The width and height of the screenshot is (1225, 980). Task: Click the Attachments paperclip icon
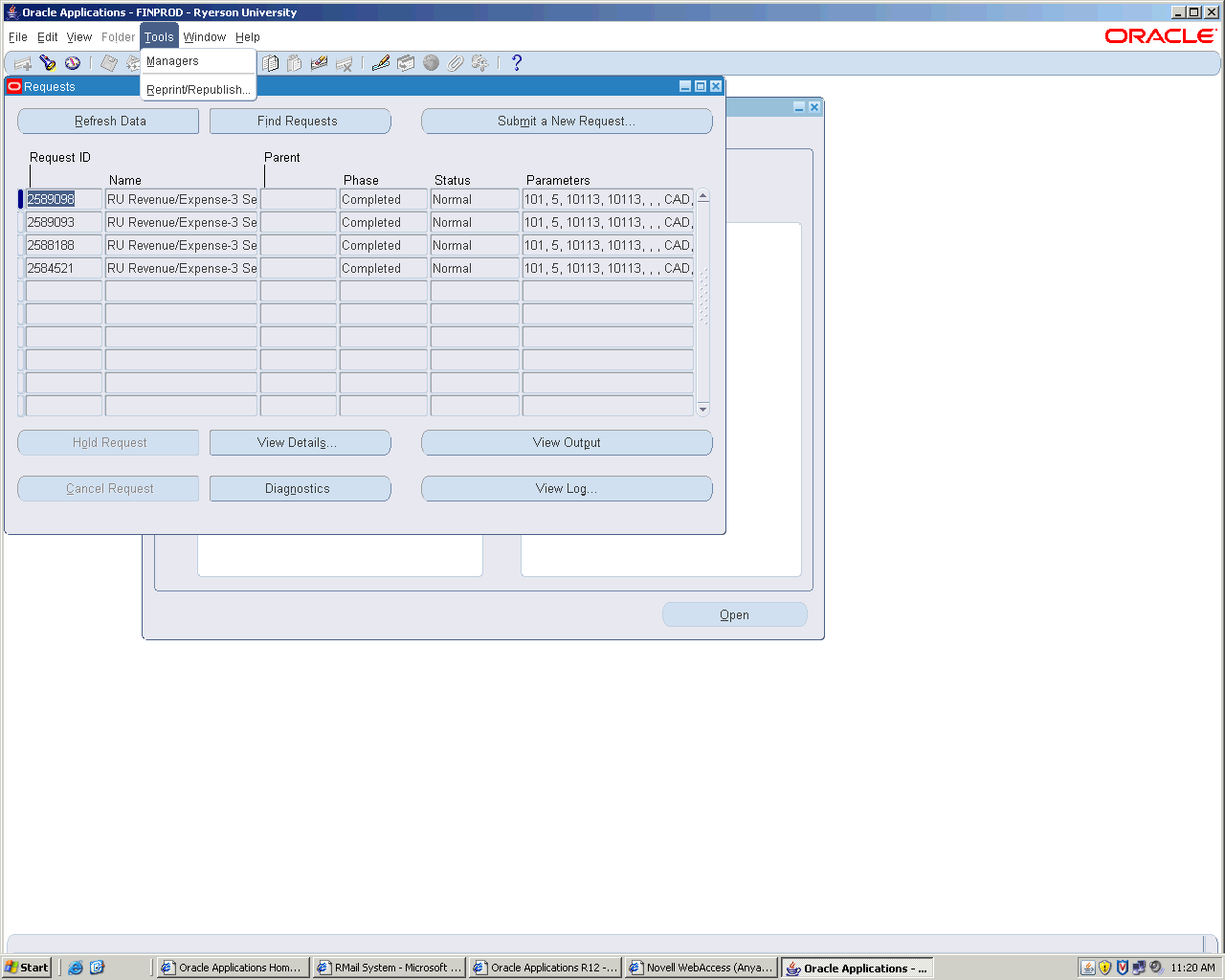tap(456, 63)
